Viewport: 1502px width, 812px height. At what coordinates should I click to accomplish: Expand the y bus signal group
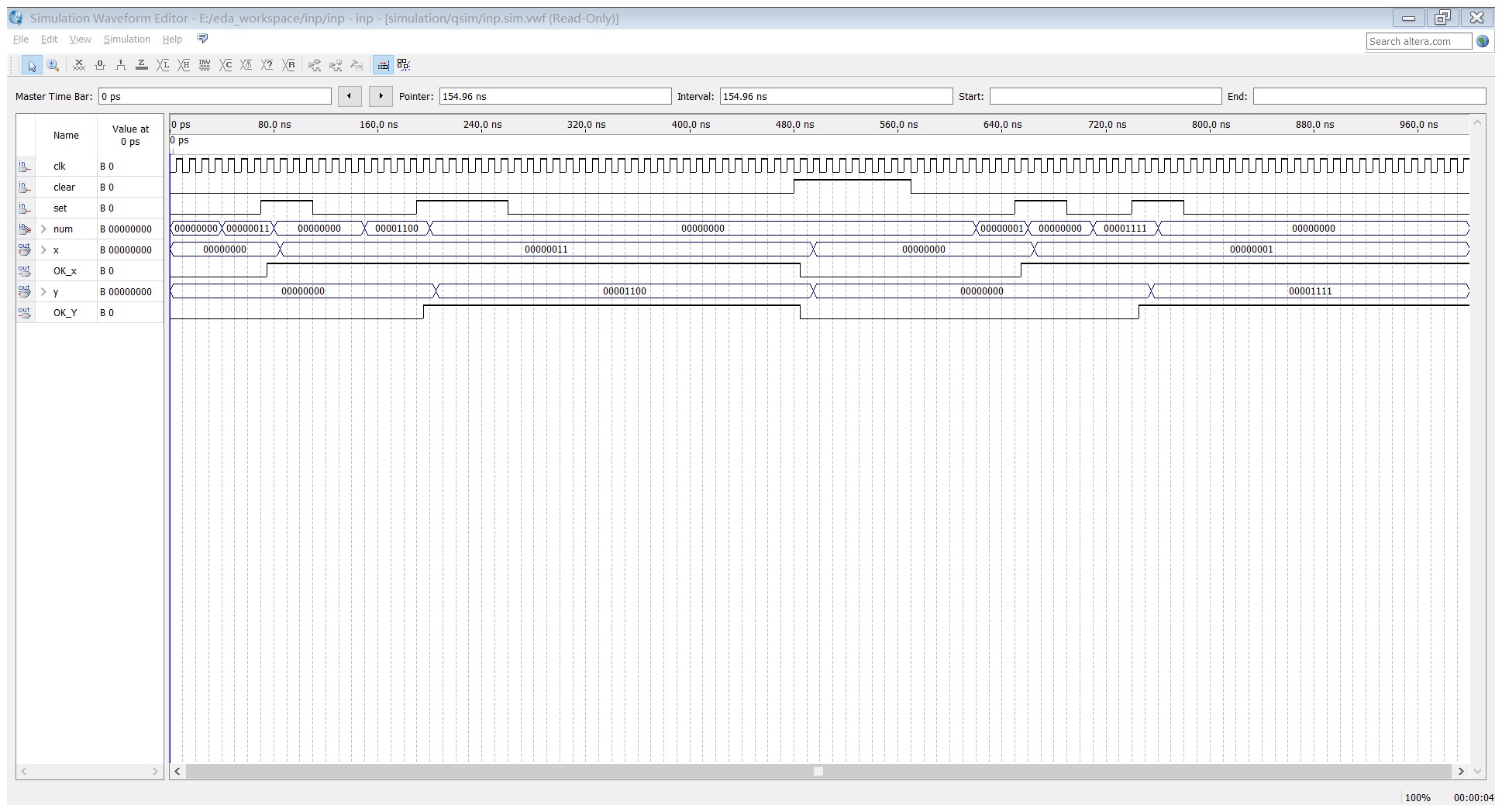(x=44, y=292)
